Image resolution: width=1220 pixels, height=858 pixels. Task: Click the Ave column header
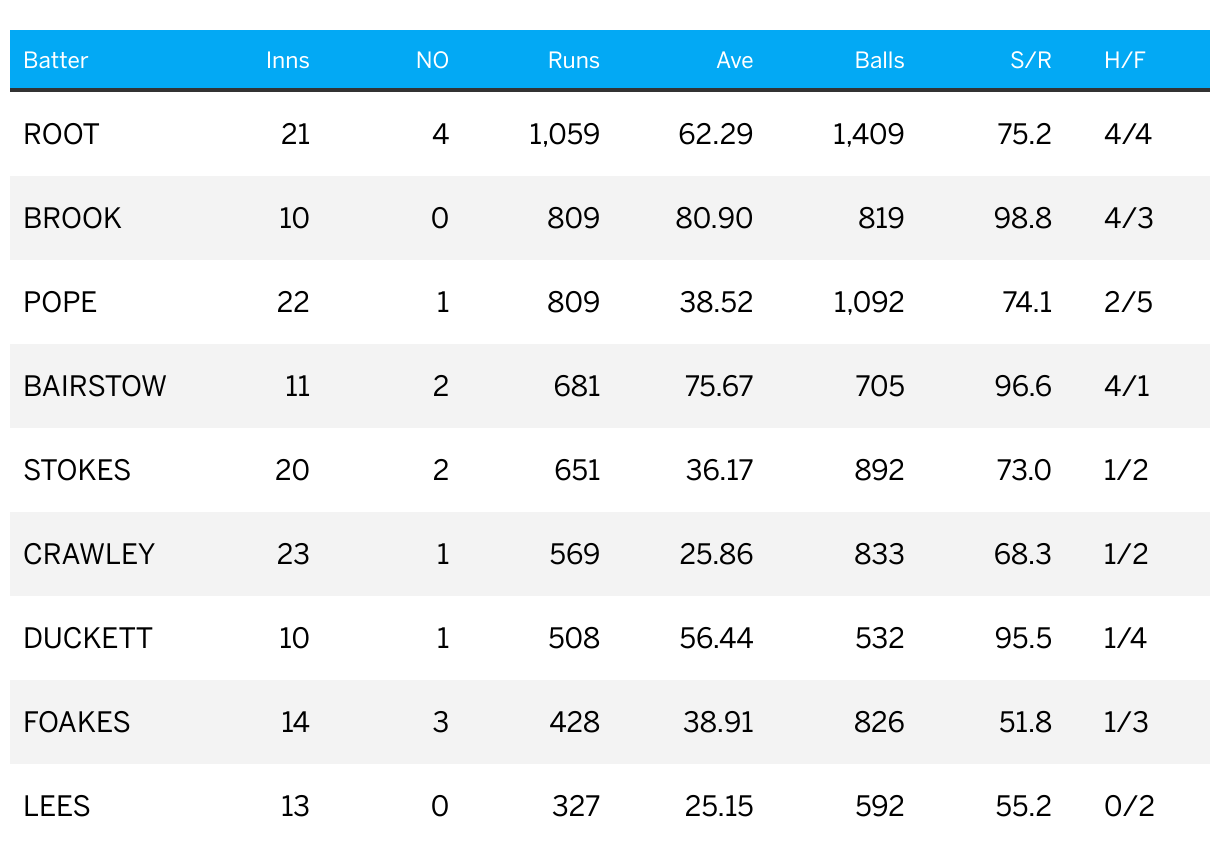pos(735,60)
